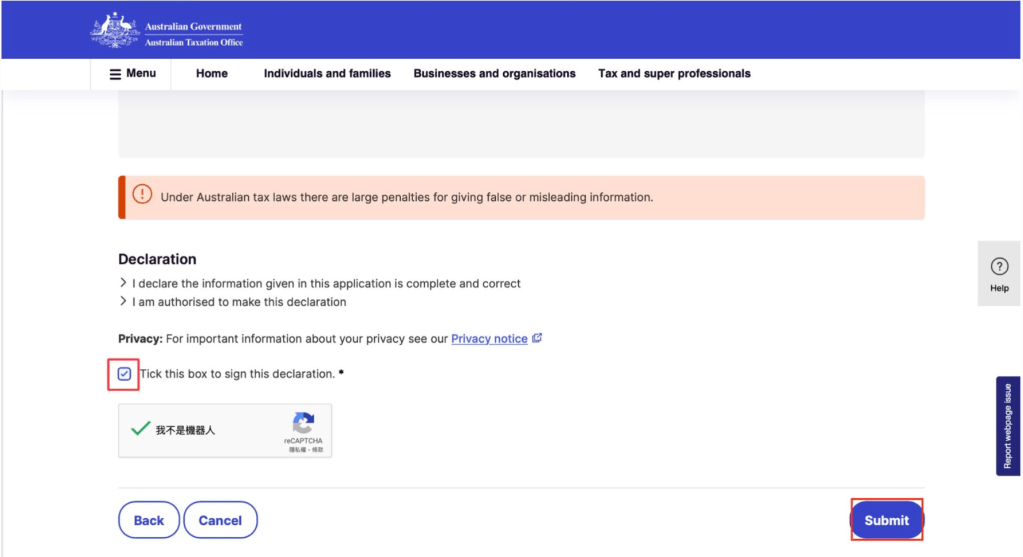Click the external link icon beside Privacy notice
1023x557 pixels.
click(537, 338)
